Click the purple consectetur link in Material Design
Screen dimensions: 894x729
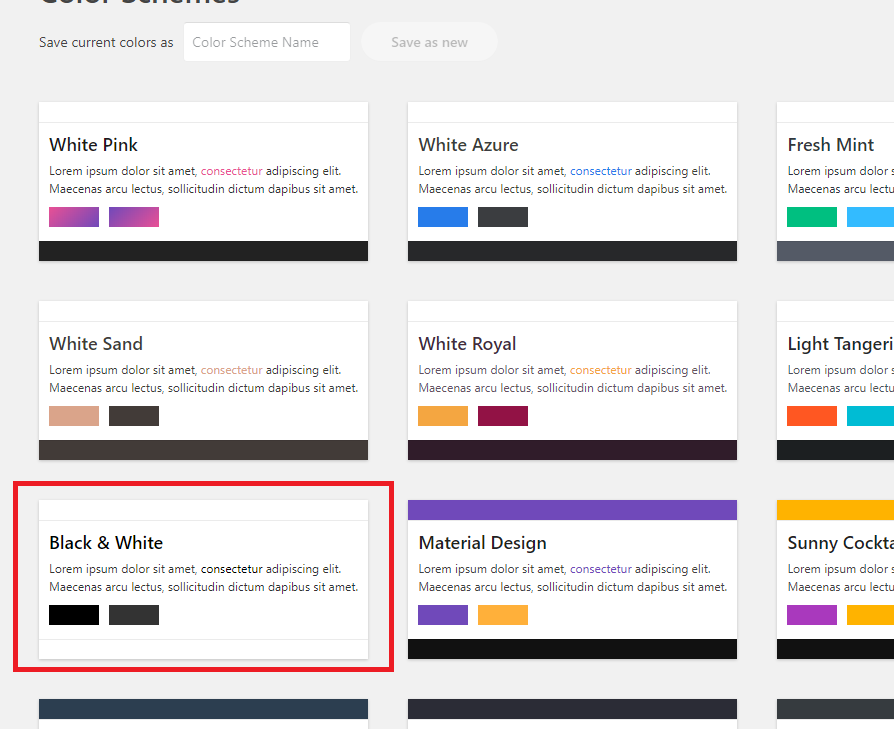click(x=601, y=569)
